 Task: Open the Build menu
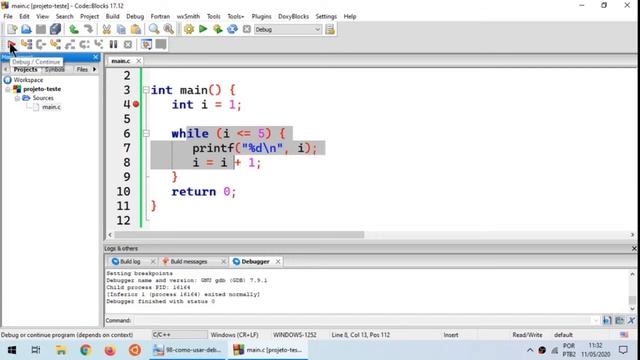pos(112,16)
